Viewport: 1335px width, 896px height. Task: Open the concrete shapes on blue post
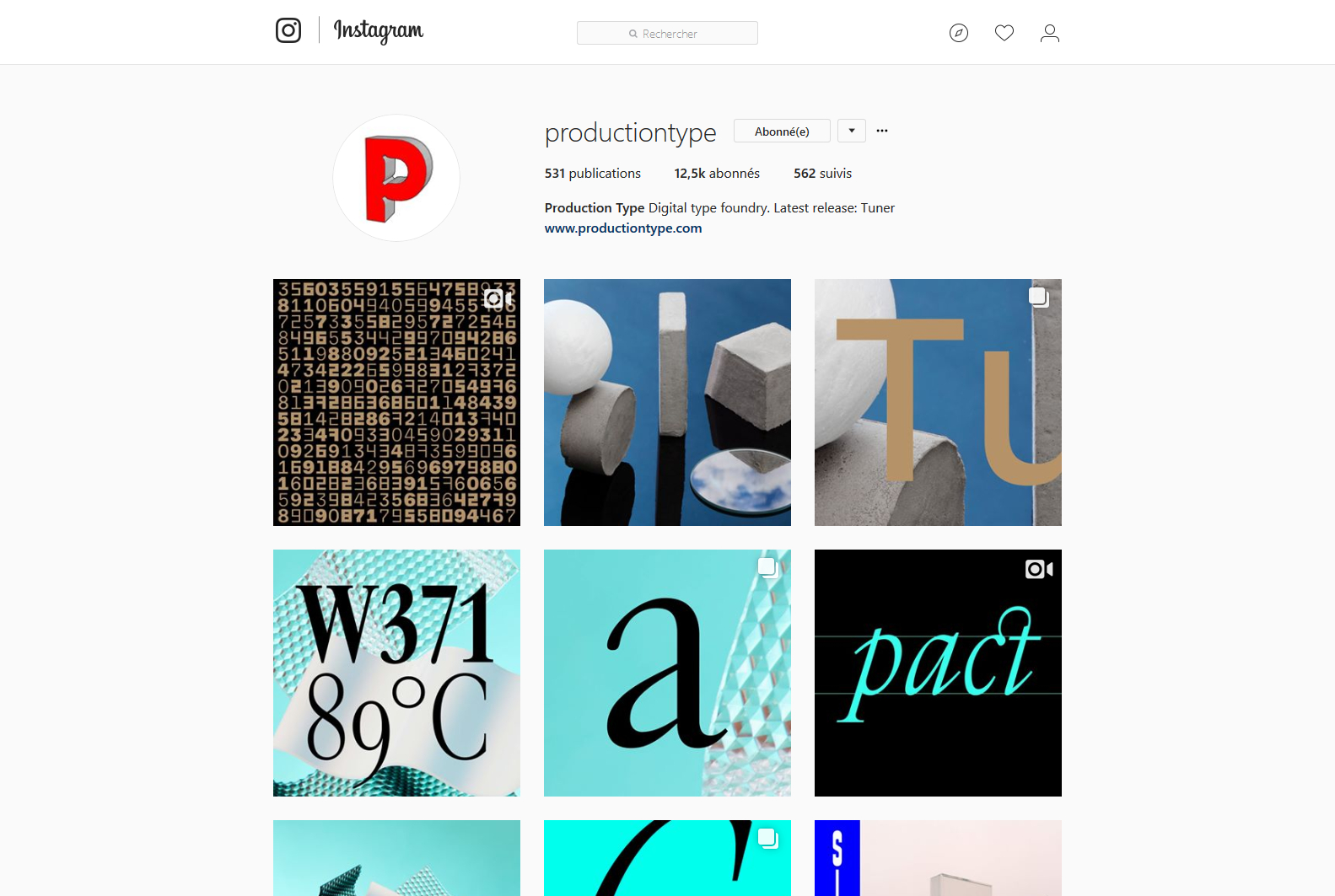pos(667,402)
